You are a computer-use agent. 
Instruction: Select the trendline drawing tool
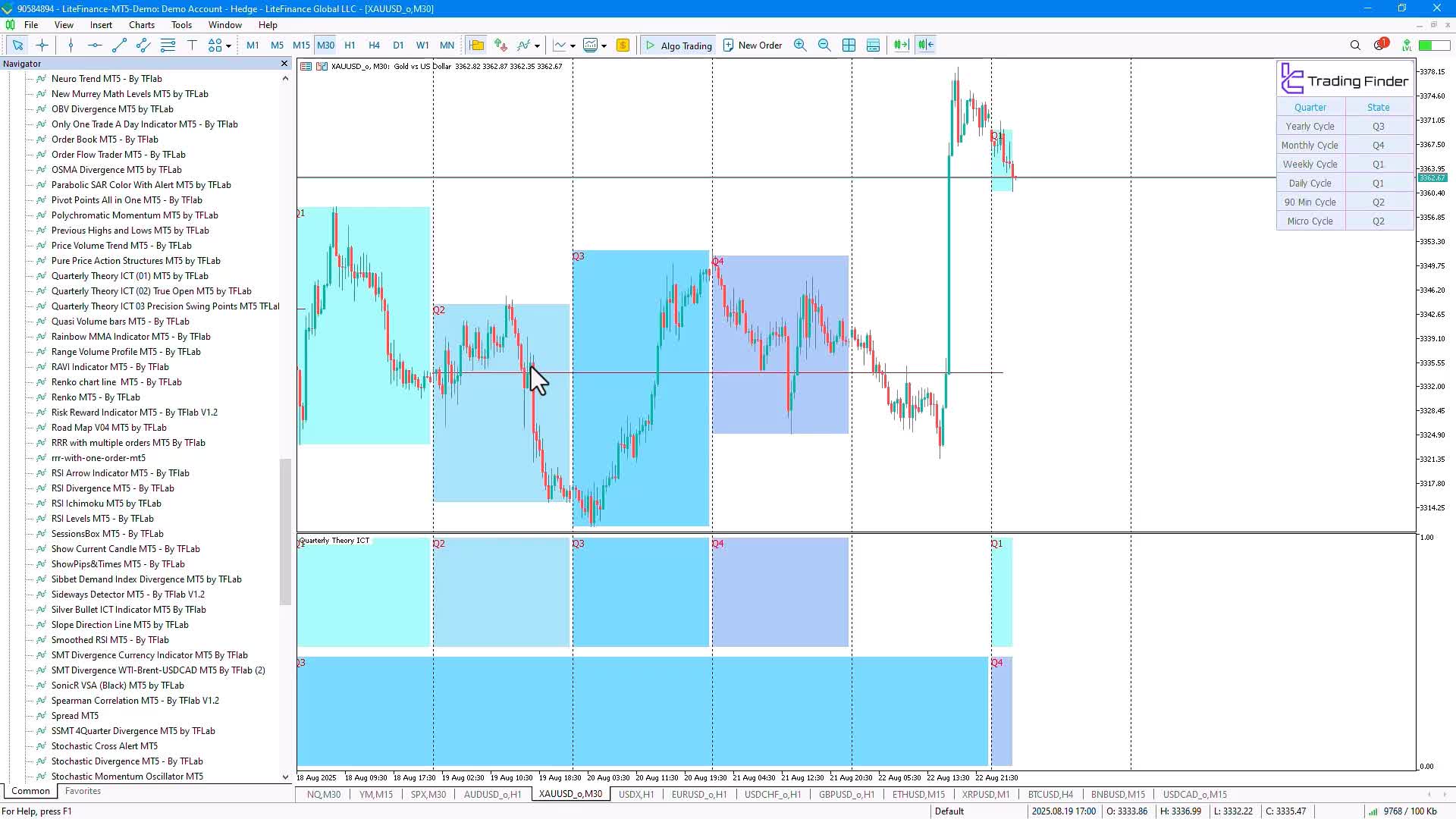pyautogui.click(x=119, y=45)
